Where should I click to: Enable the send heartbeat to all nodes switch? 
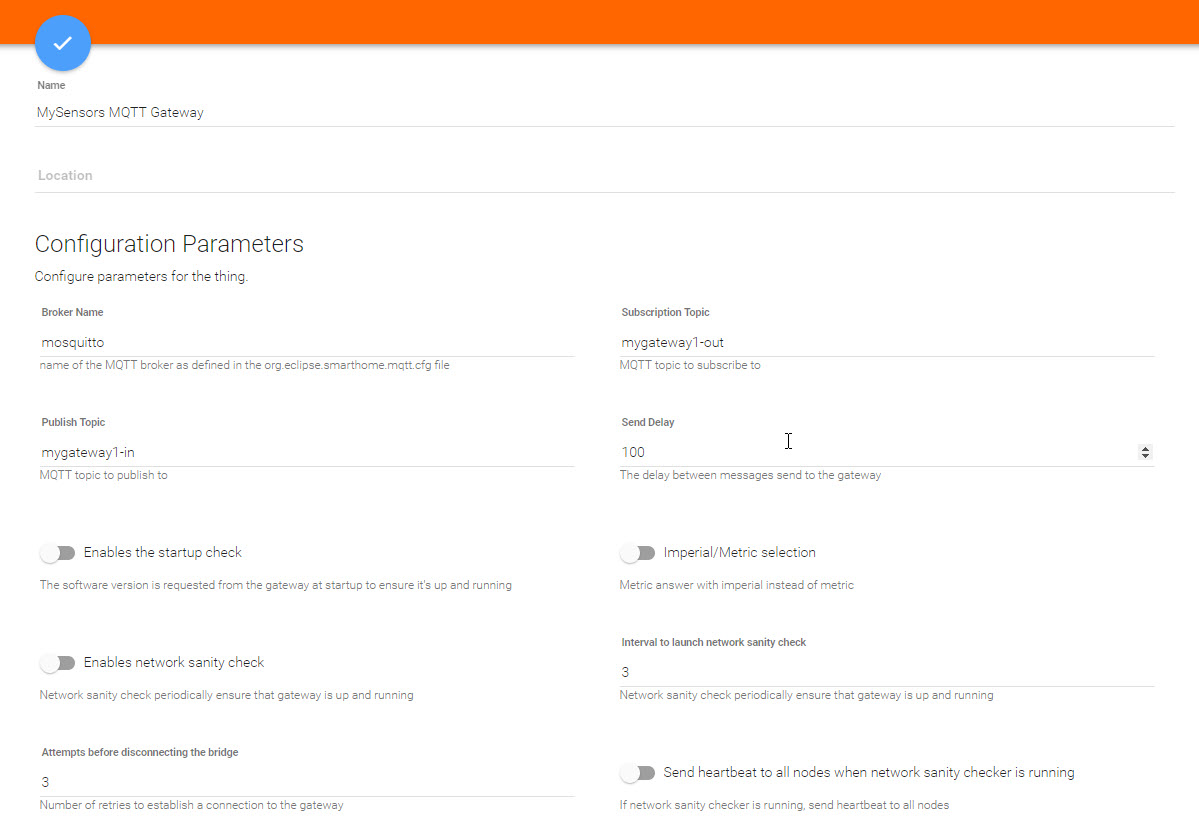click(x=637, y=773)
